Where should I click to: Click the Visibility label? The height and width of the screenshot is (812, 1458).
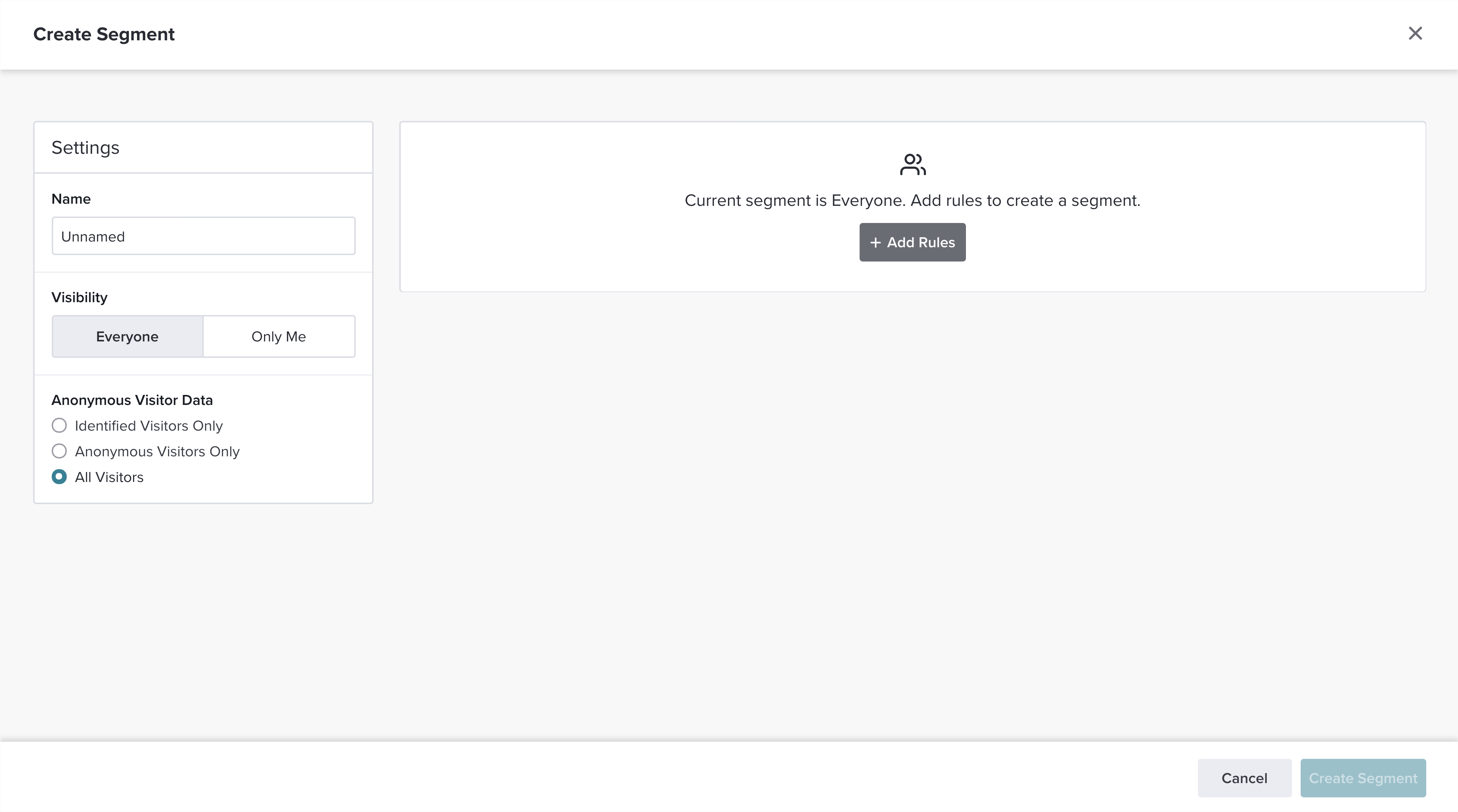[79, 298]
